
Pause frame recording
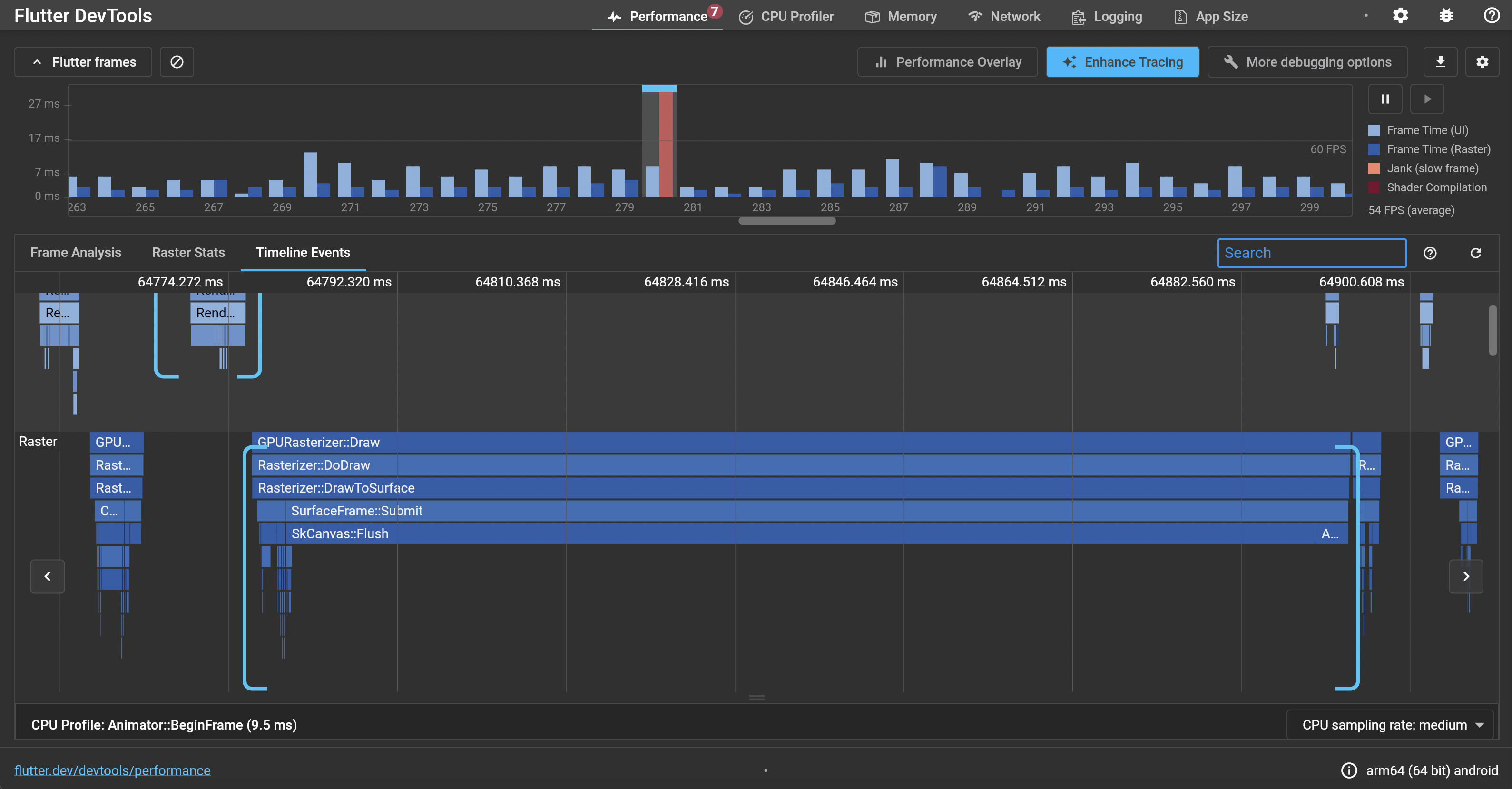coord(1385,99)
